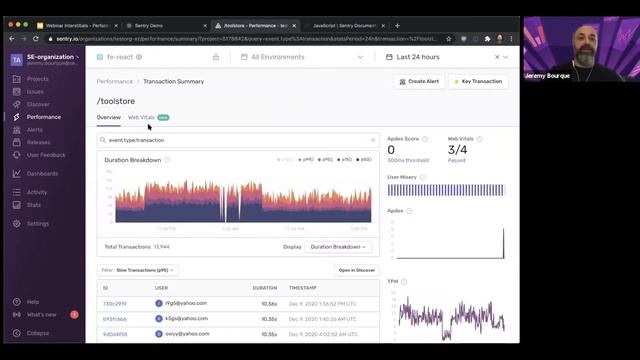640x360 pixels.
Task: Click the Performance breadcrumb link
Action: [x=115, y=82]
